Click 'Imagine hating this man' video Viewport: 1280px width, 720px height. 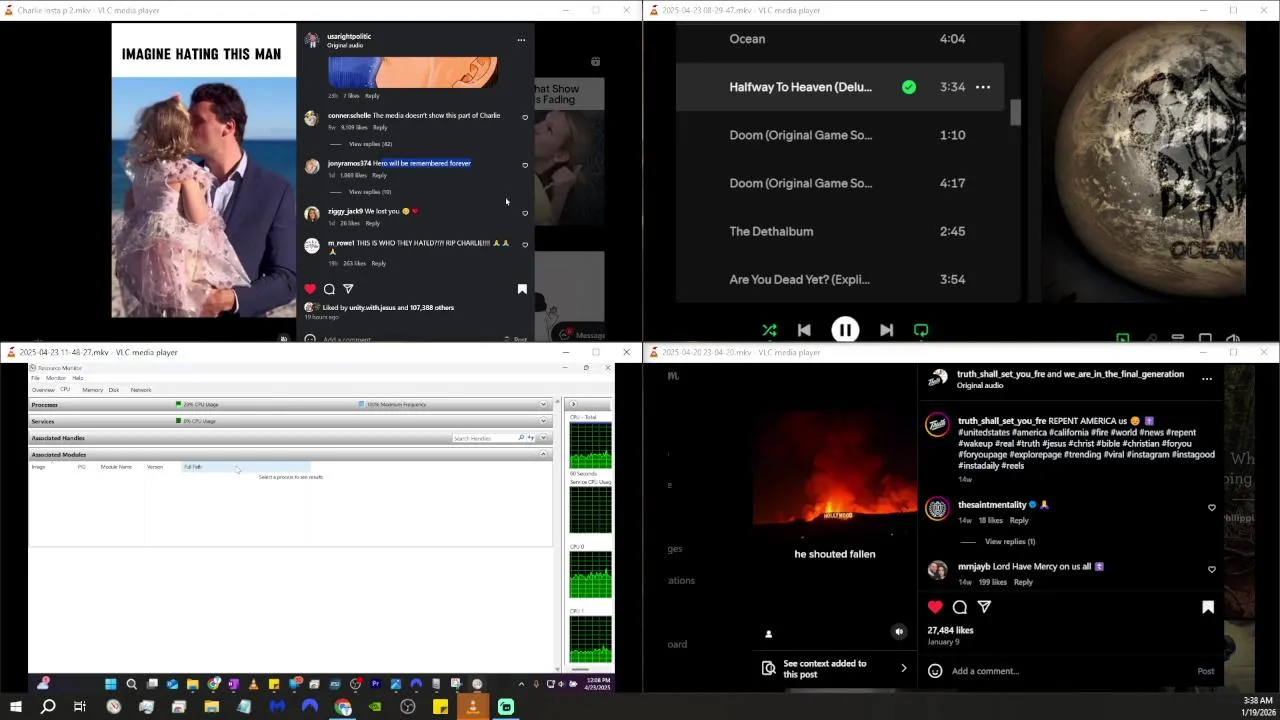[204, 170]
